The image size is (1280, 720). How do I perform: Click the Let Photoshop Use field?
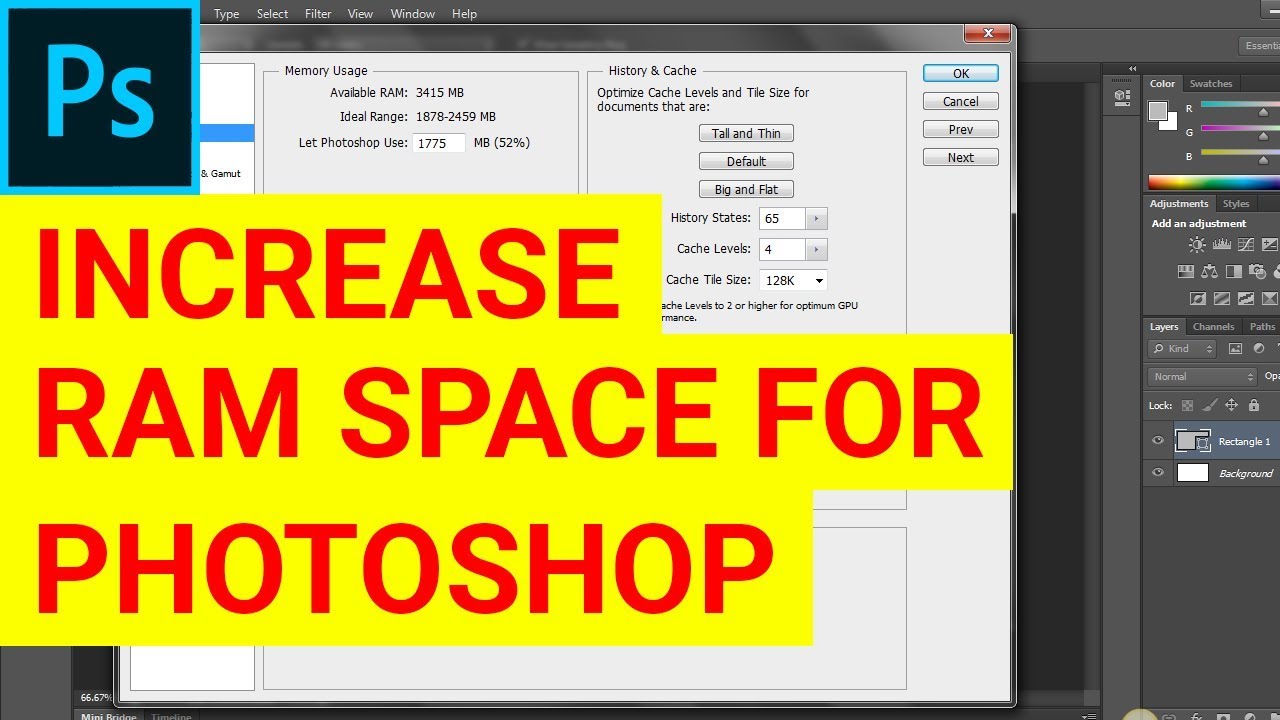tap(440, 143)
